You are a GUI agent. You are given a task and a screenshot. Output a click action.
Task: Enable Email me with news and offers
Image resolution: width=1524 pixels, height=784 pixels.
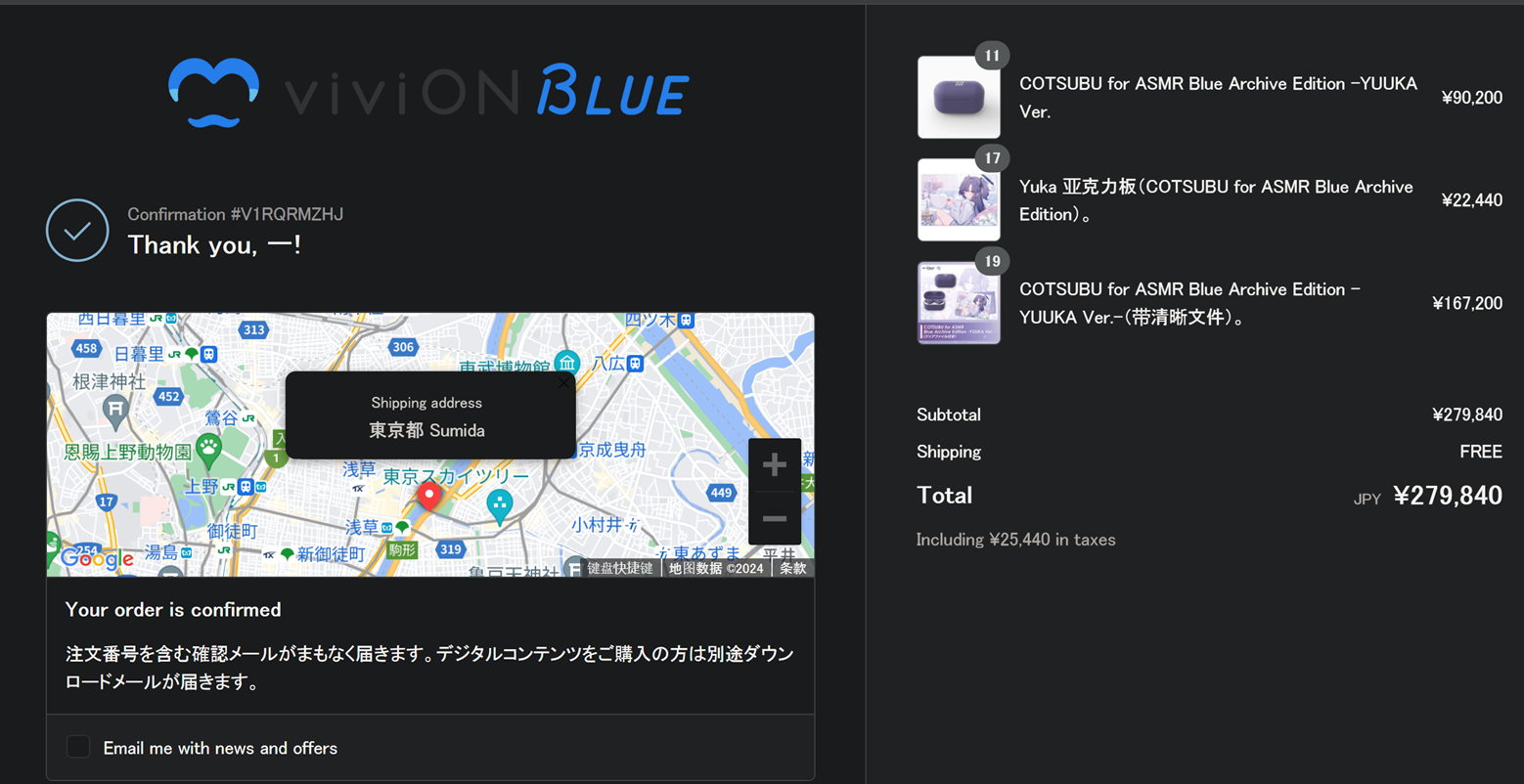[78, 747]
